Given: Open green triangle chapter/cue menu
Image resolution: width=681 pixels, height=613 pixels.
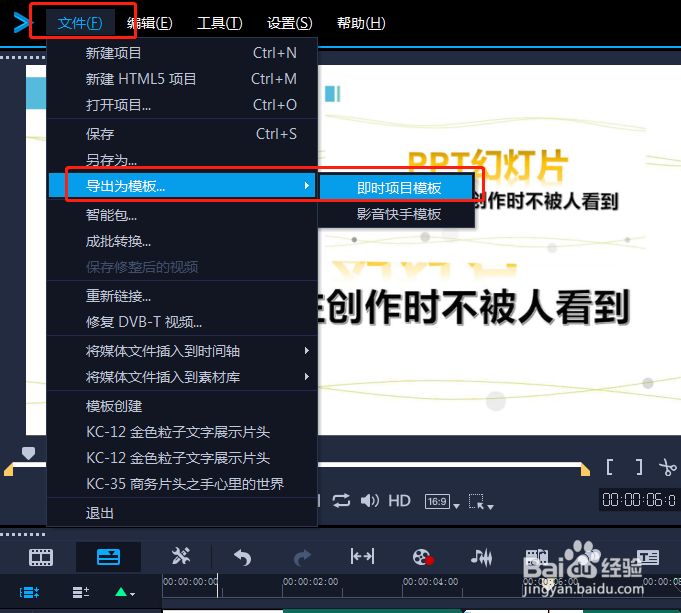Looking at the screenshot, I should point(125,592).
